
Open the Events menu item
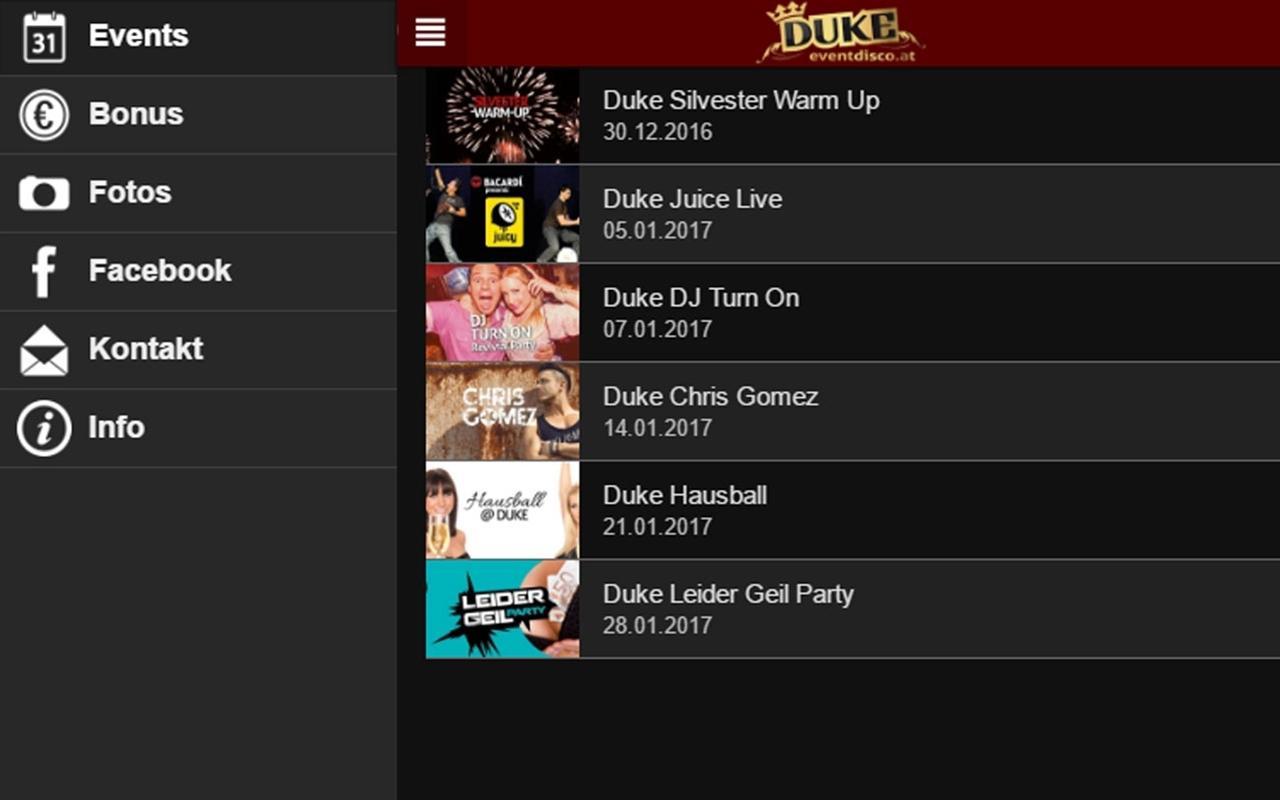(x=198, y=37)
